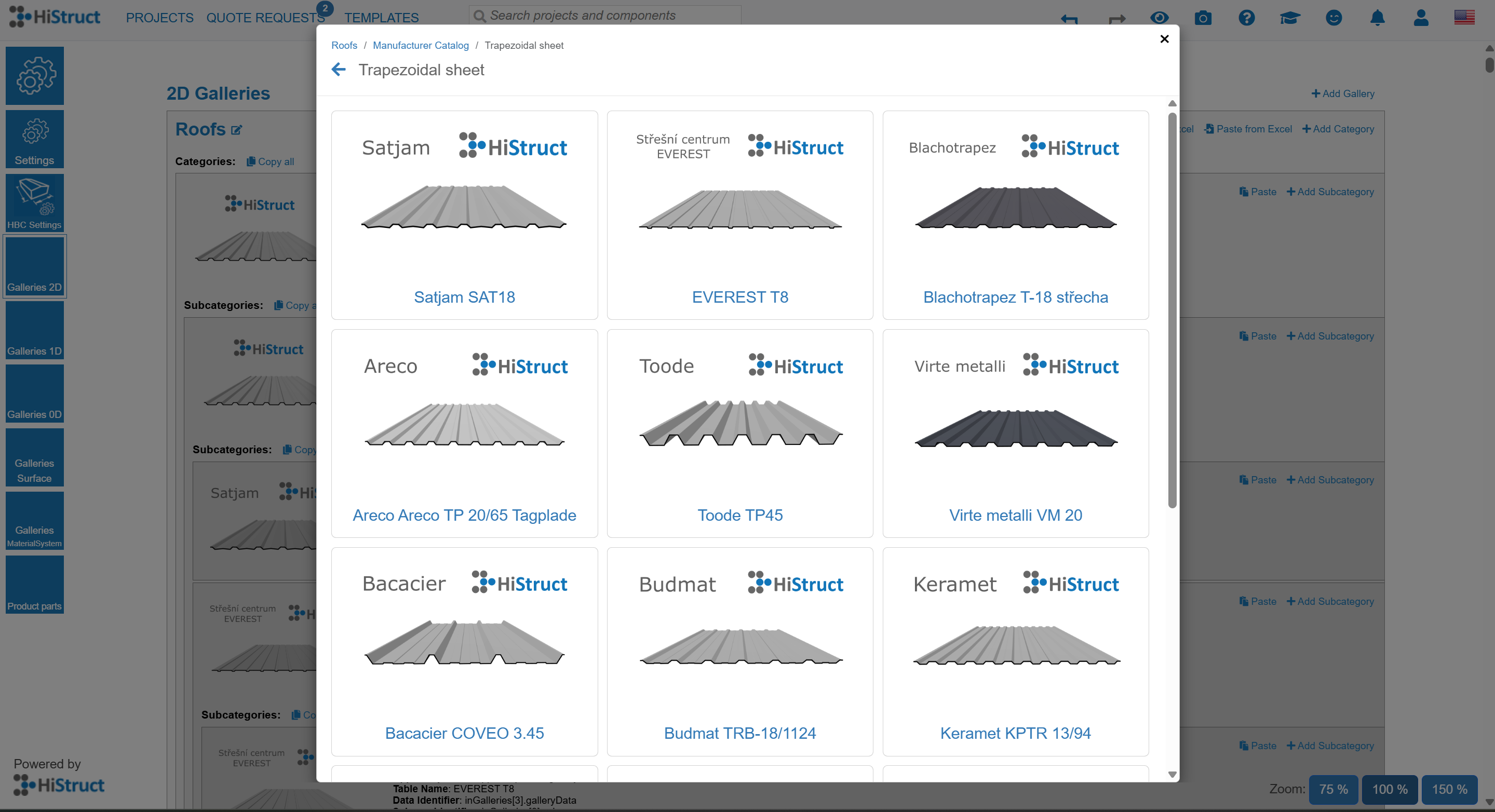Screen dimensions: 1495x812
Task: Open the help question mark icon
Action: tap(1246, 18)
